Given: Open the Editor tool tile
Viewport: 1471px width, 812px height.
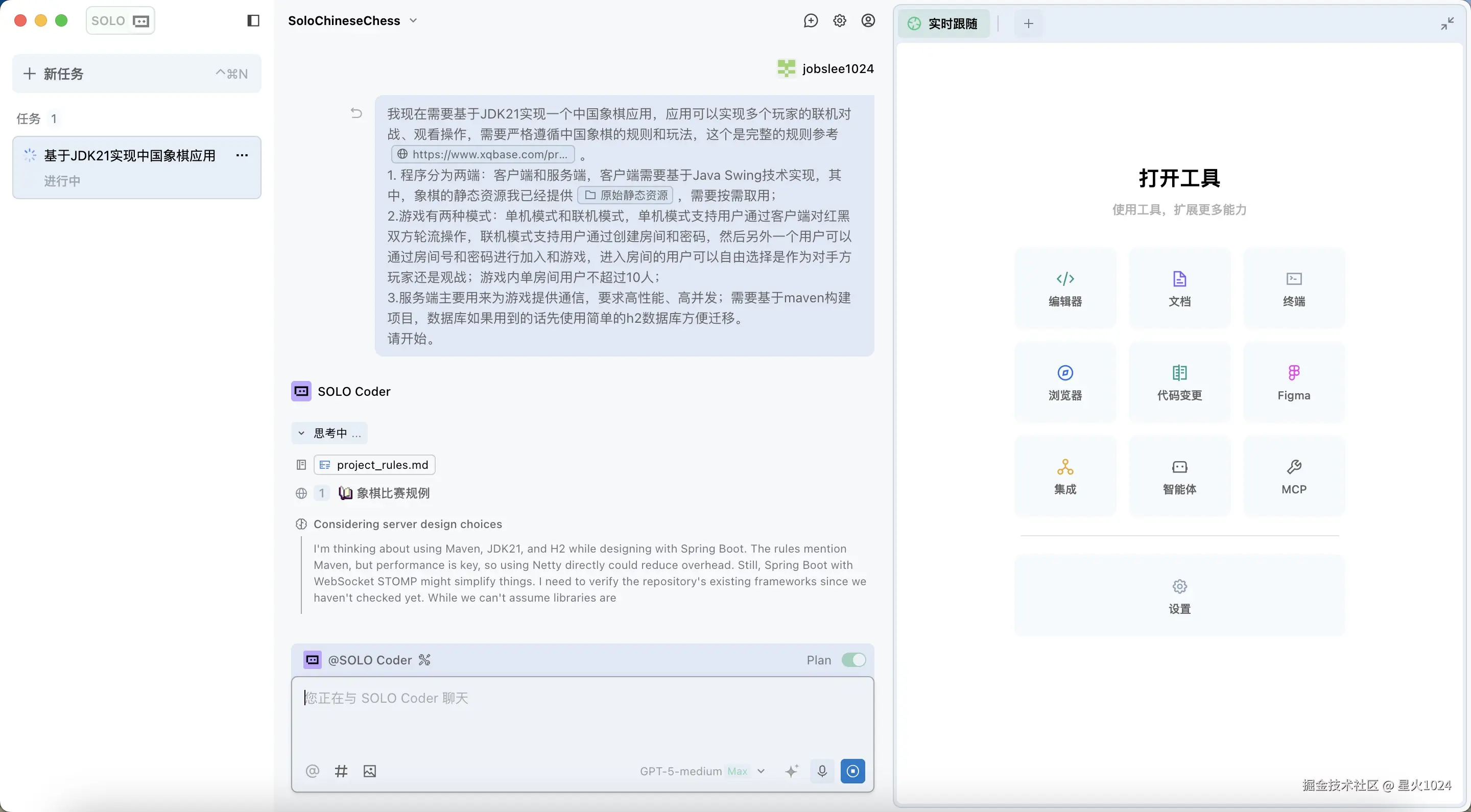Looking at the screenshot, I should (1065, 289).
